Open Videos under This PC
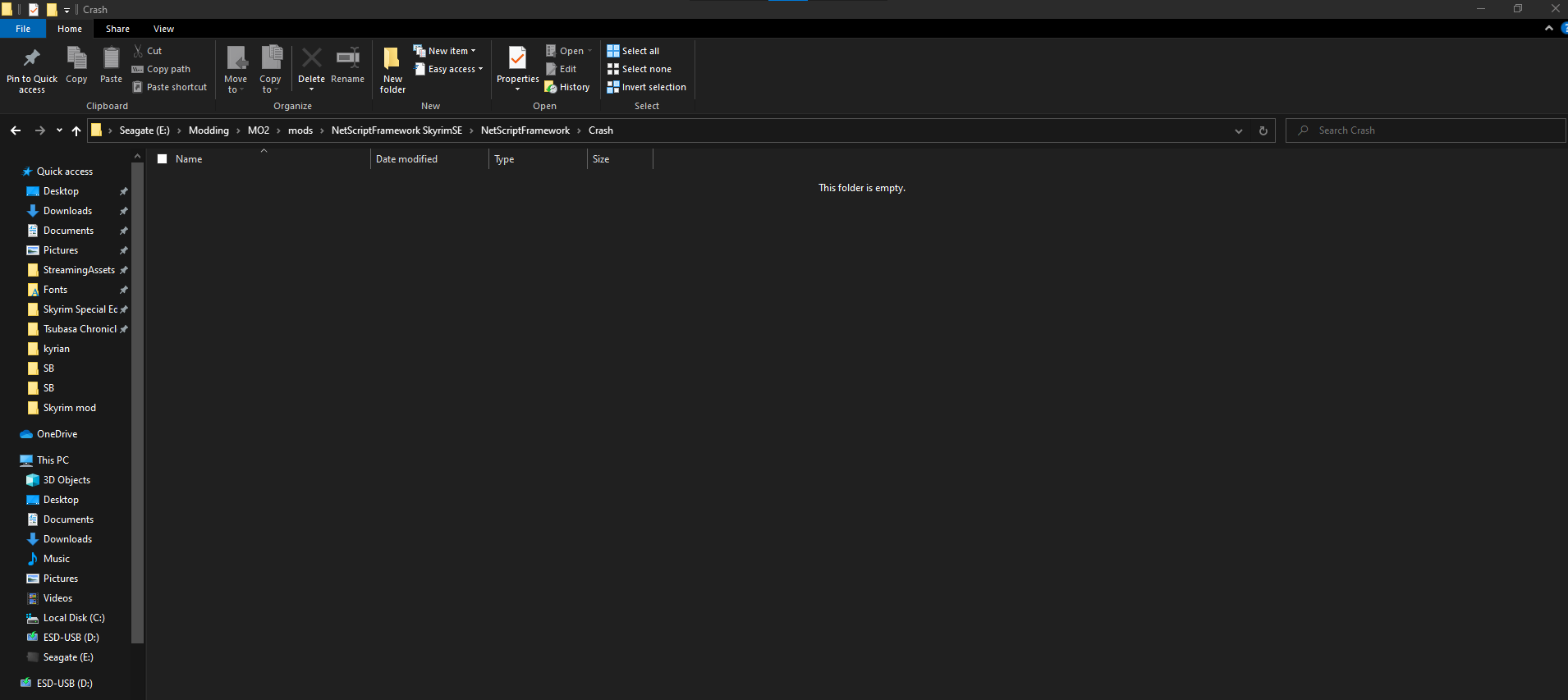 [57, 598]
